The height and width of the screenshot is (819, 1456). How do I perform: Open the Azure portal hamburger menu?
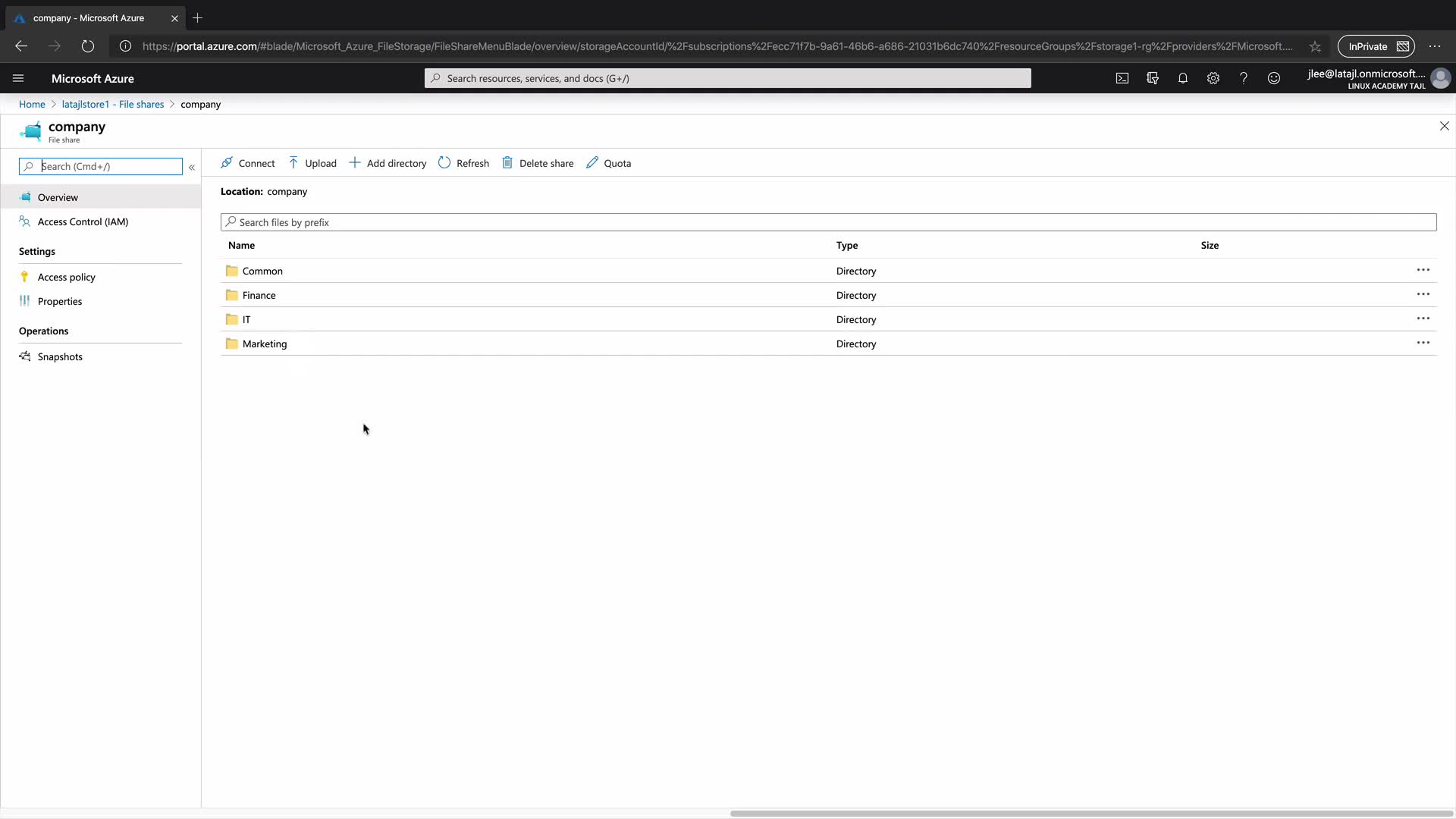(18, 78)
